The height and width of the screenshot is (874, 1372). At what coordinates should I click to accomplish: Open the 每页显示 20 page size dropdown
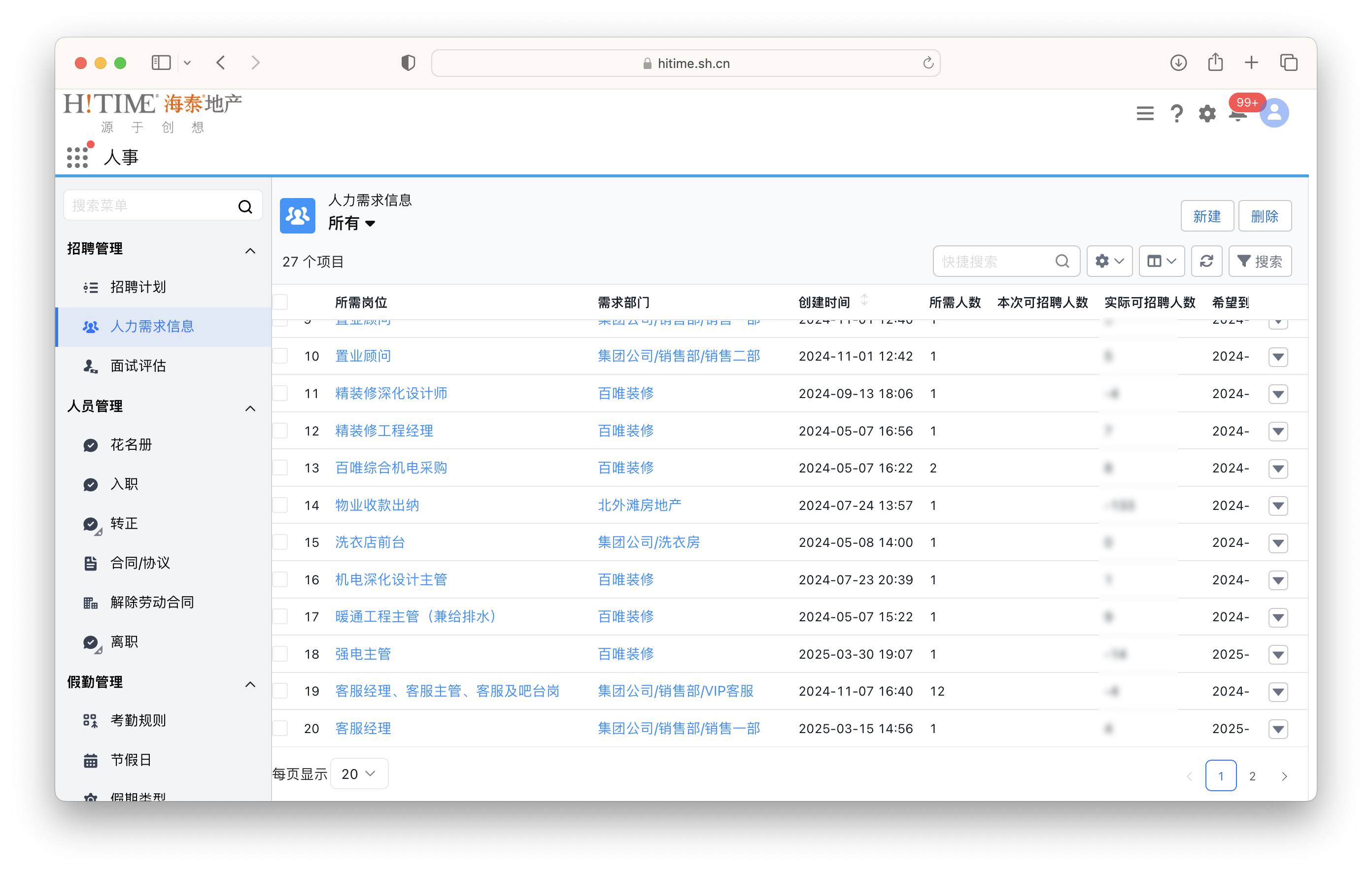pyautogui.click(x=359, y=773)
